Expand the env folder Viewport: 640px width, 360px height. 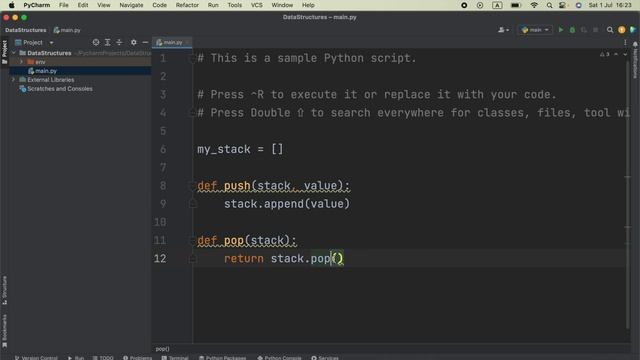(x=21, y=62)
